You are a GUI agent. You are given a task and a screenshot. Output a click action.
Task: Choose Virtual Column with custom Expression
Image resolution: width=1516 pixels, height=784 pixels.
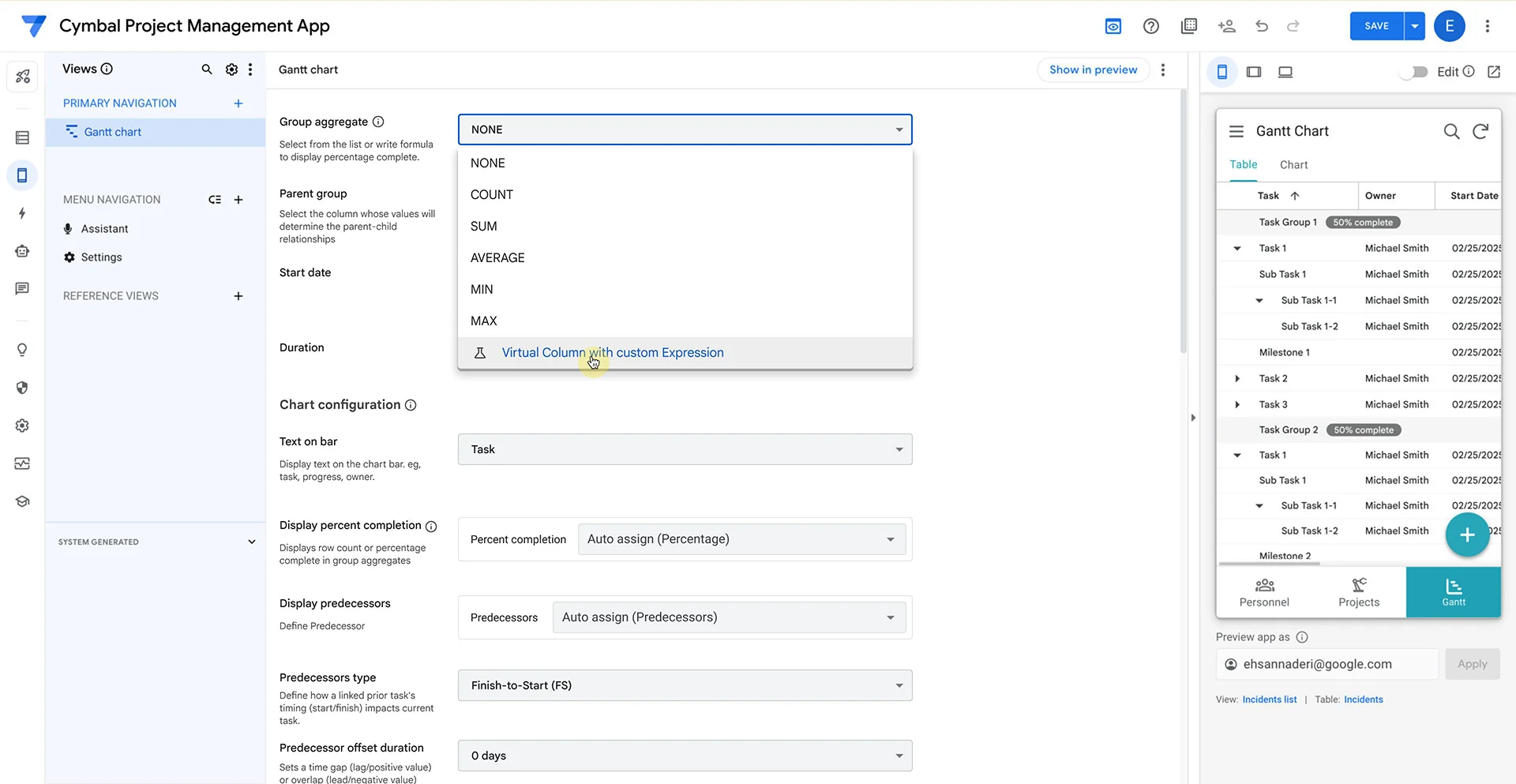(x=685, y=353)
